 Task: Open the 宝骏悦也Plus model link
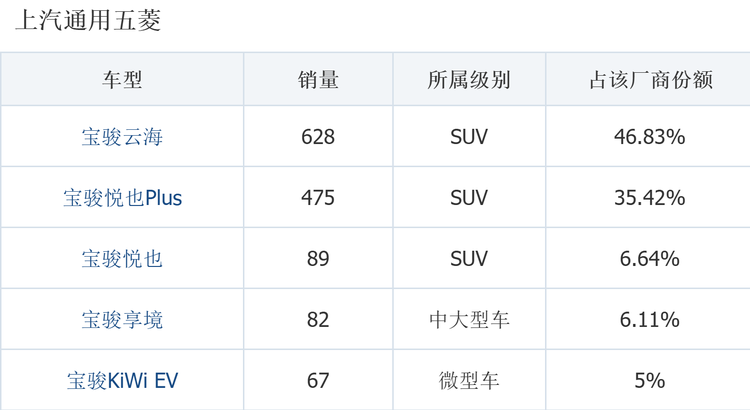point(122,198)
